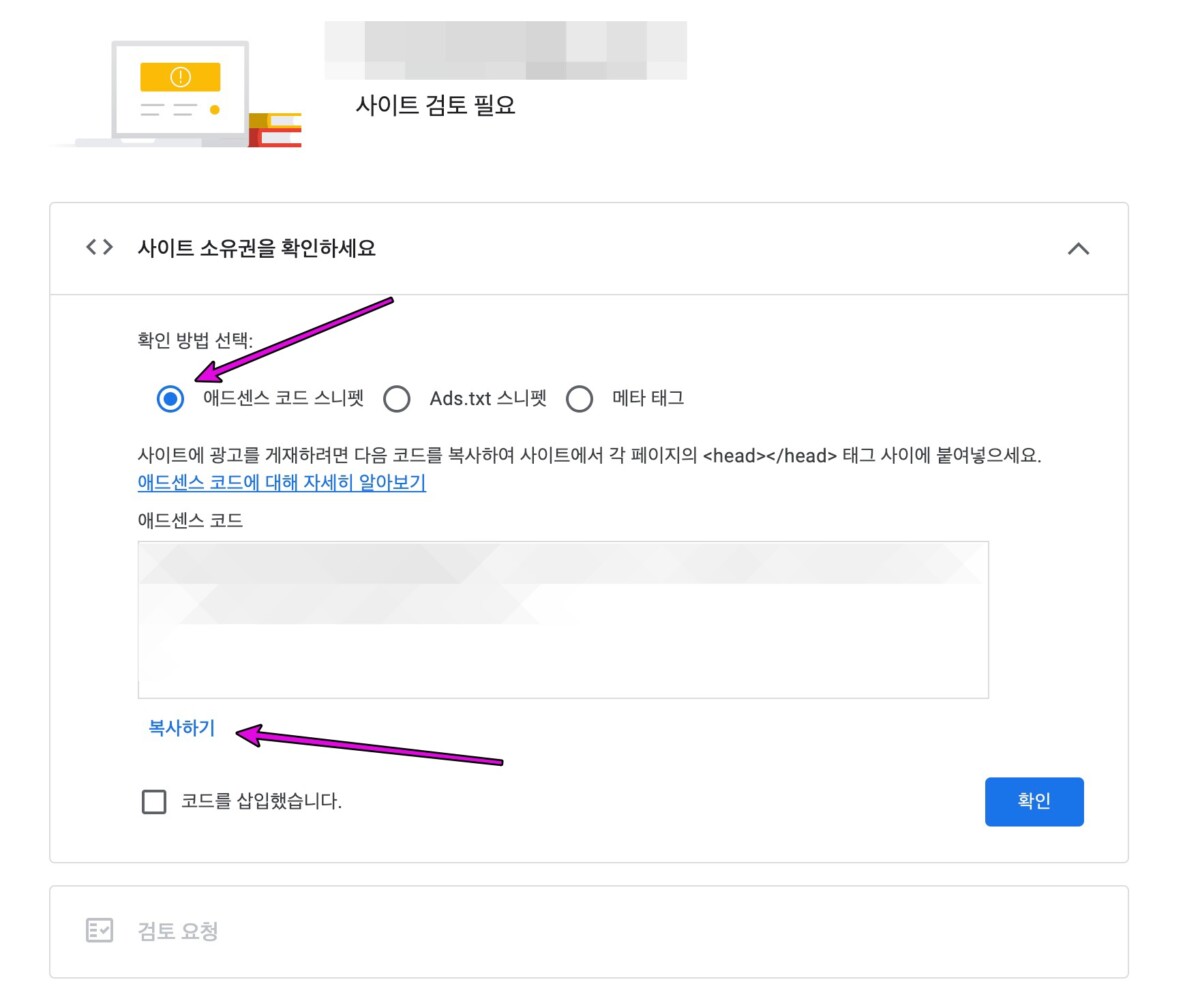Click the stacked books illustration

pyautogui.click(x=277, y=130)
